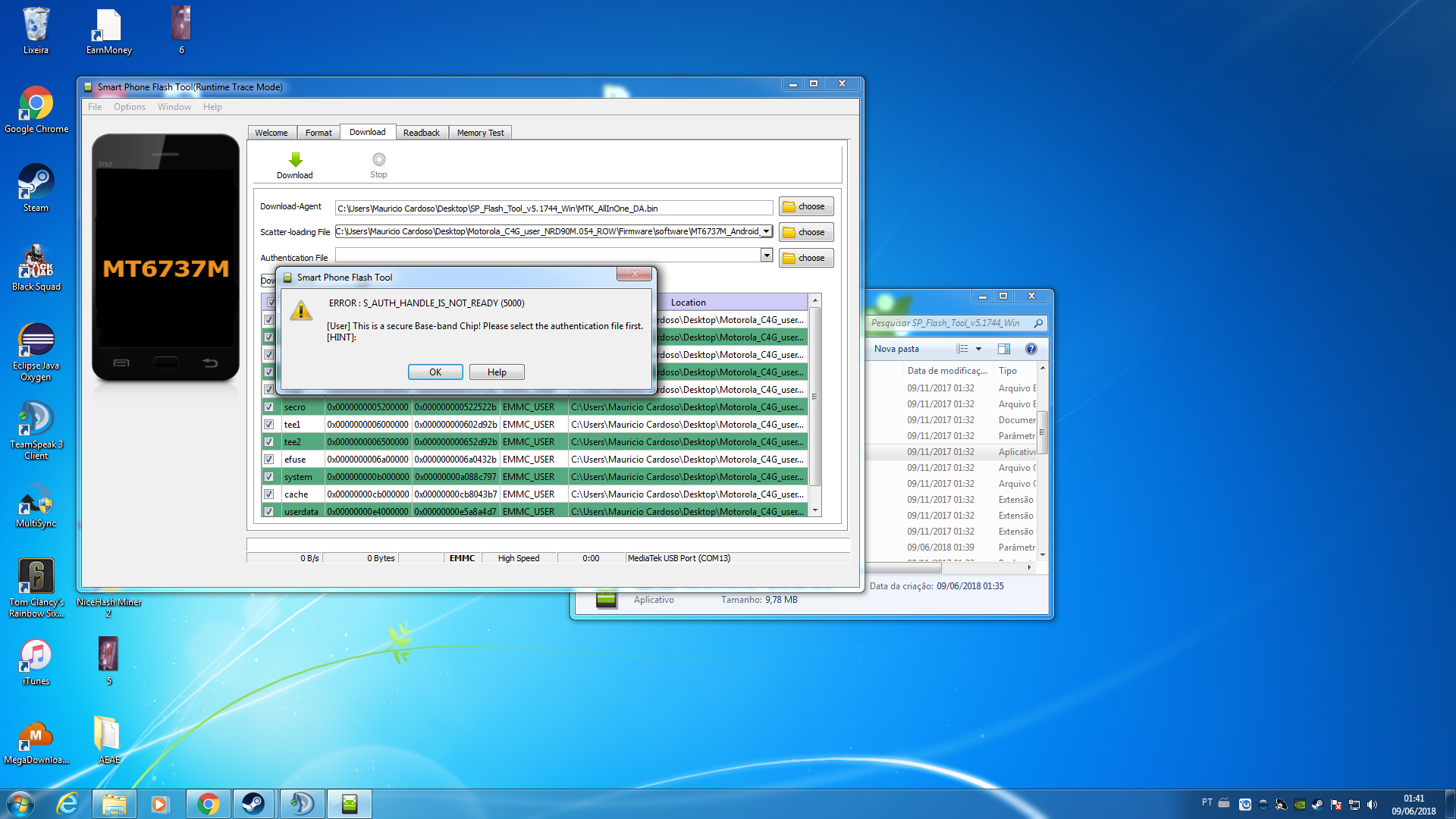Viewport: 1456px width, 819px height.
Task: Expand the Authentication File dropdown arrow
Action: tap(767, 256)
